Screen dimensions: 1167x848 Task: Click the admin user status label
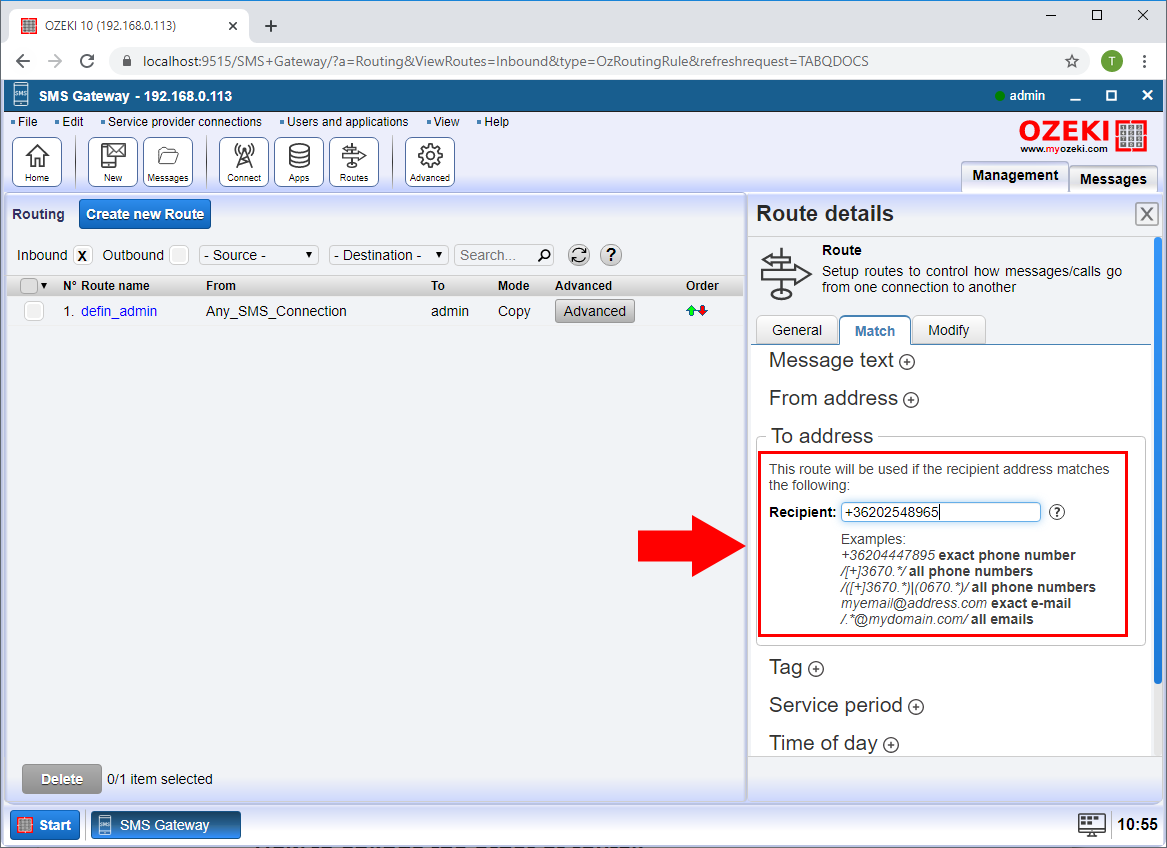point(1027,95)
